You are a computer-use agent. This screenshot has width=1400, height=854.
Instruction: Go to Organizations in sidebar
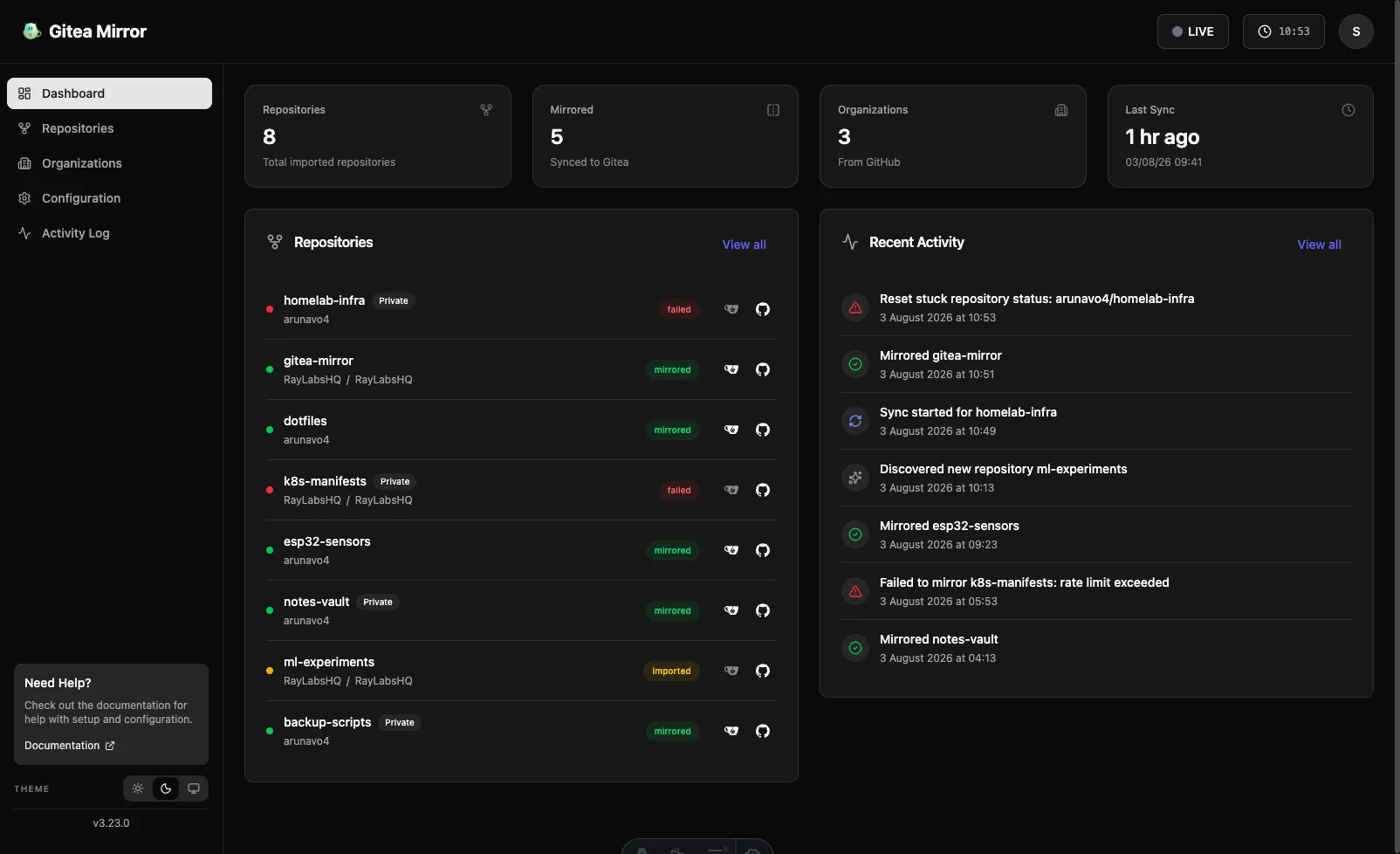tap(109, 163)
